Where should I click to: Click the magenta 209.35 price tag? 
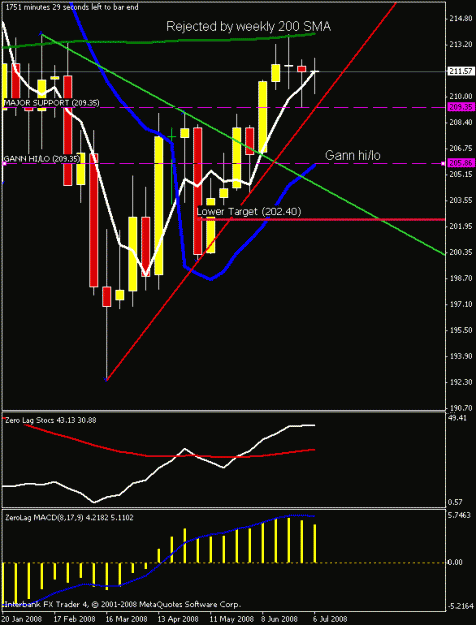pos(460,107)
